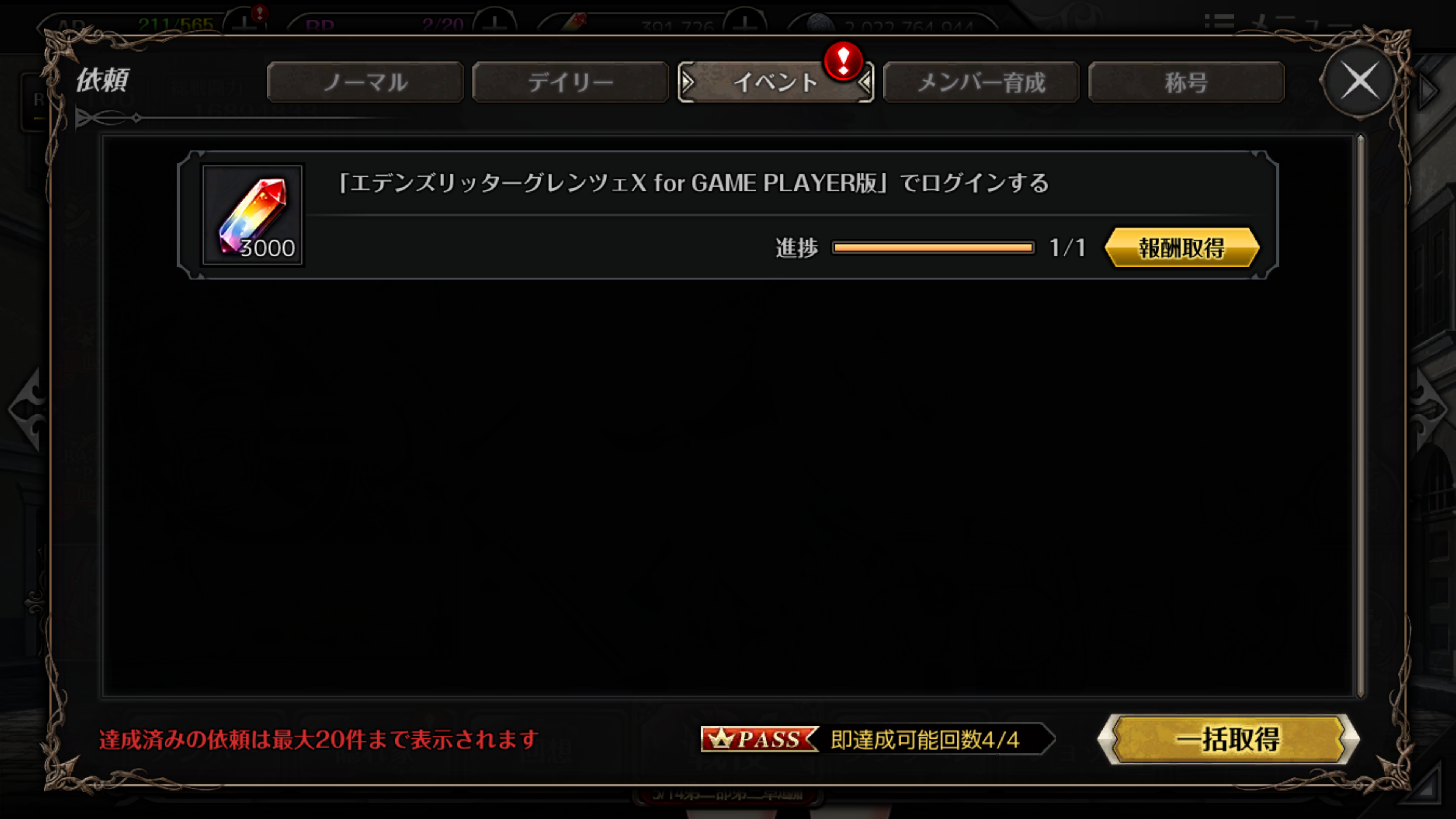The width and height of the screenshot is (1456, 819).
Task: Open the 称号 tab
Action: [1186, 83]
